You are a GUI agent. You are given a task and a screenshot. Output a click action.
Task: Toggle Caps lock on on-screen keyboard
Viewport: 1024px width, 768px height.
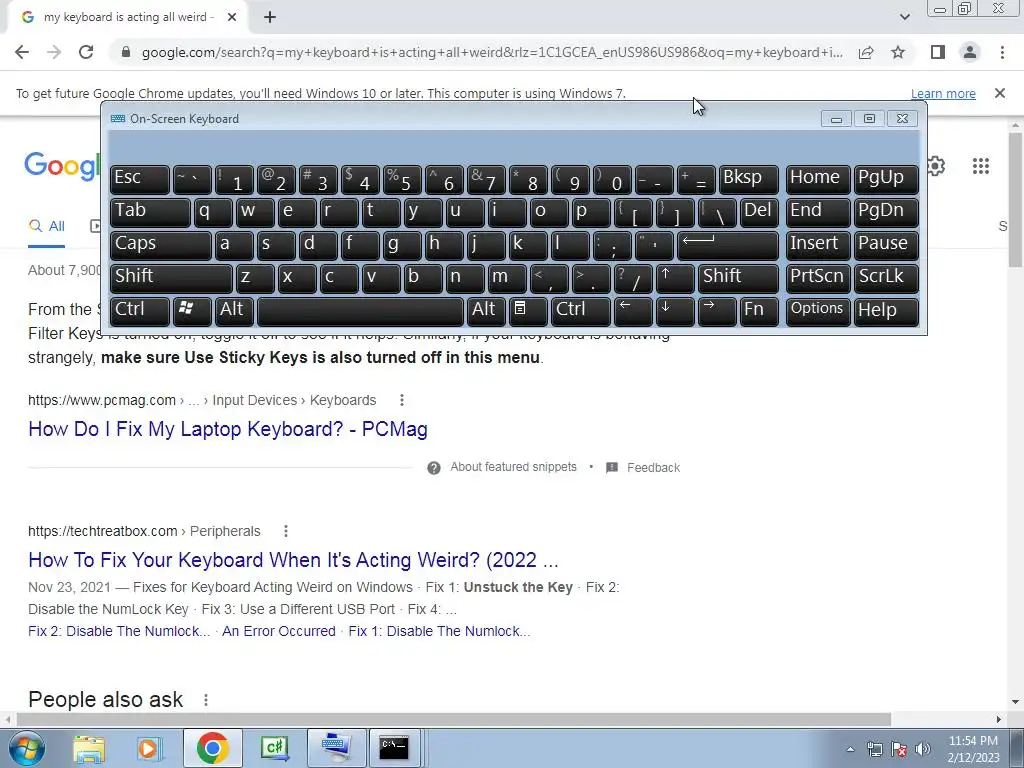pos(161,245)
